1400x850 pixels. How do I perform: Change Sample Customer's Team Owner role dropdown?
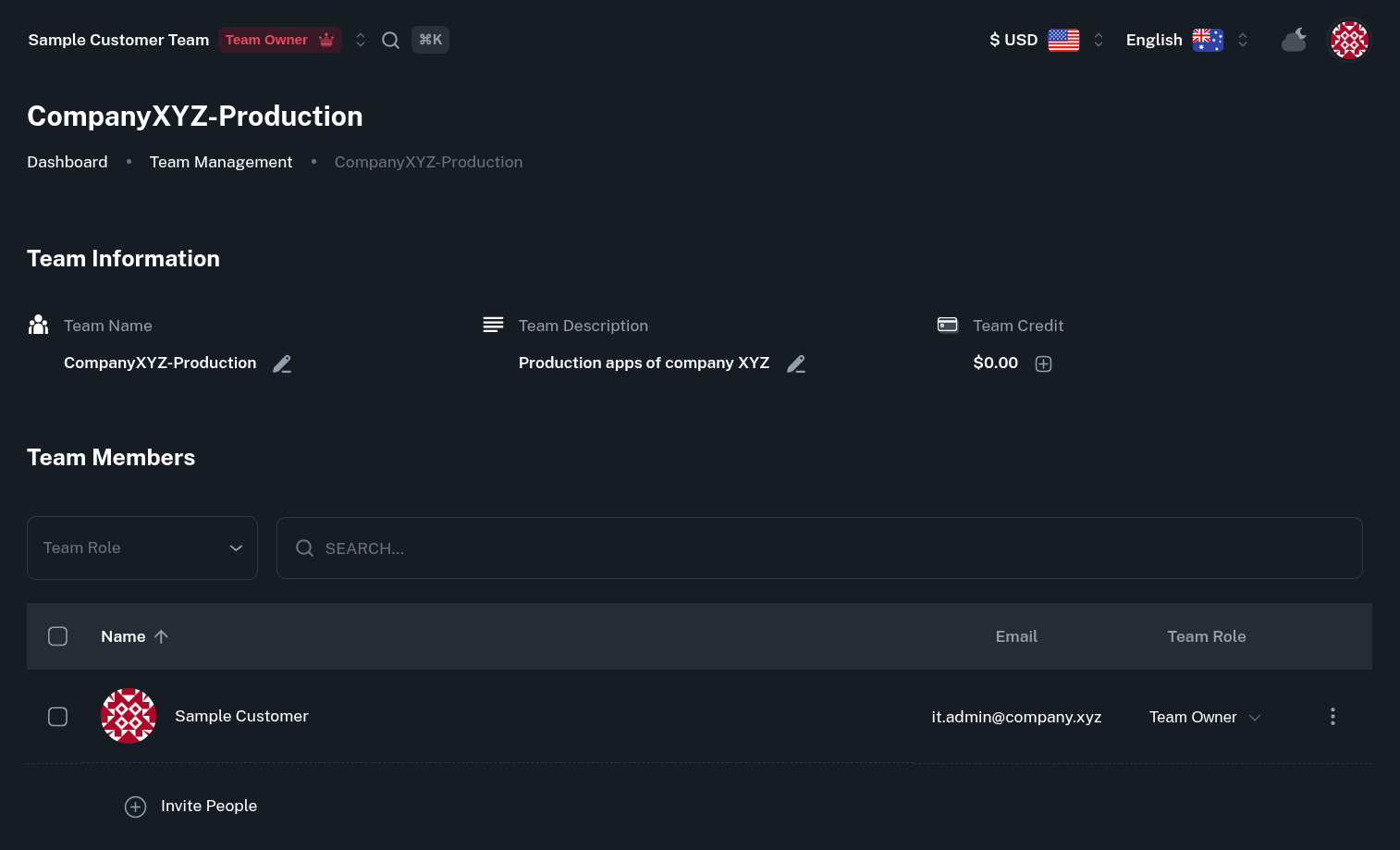click(x=1204, y=717)
